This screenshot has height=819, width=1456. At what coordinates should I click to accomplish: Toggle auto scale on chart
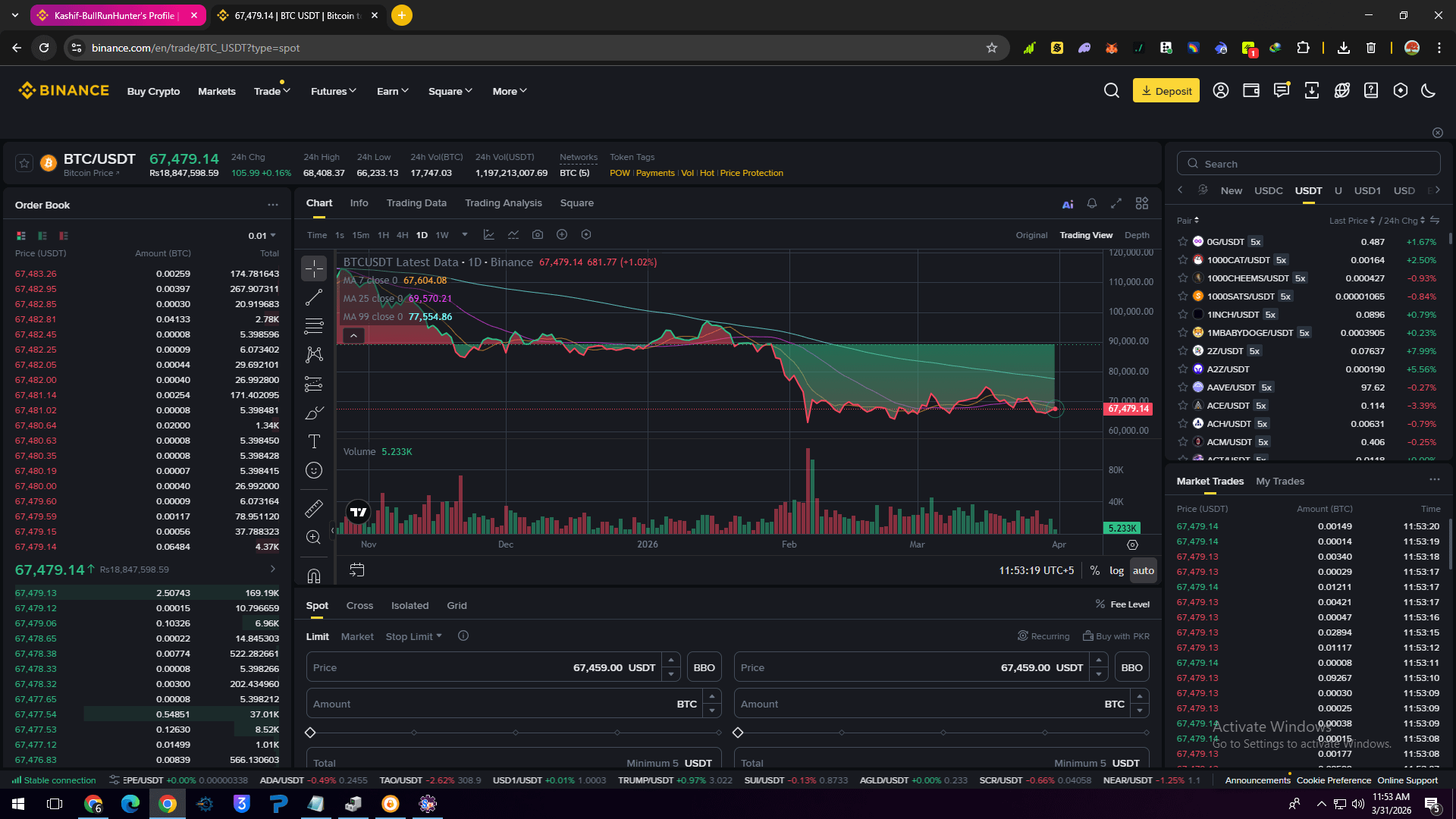pyautogui.click(x=1144, y=571)
